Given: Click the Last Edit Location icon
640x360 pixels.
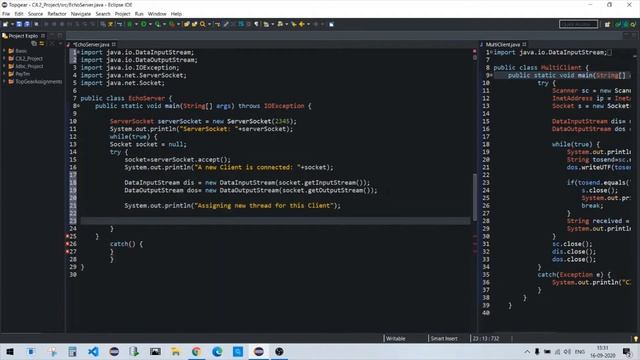Looking at the screenshot, I should click(x=294, y=24).
